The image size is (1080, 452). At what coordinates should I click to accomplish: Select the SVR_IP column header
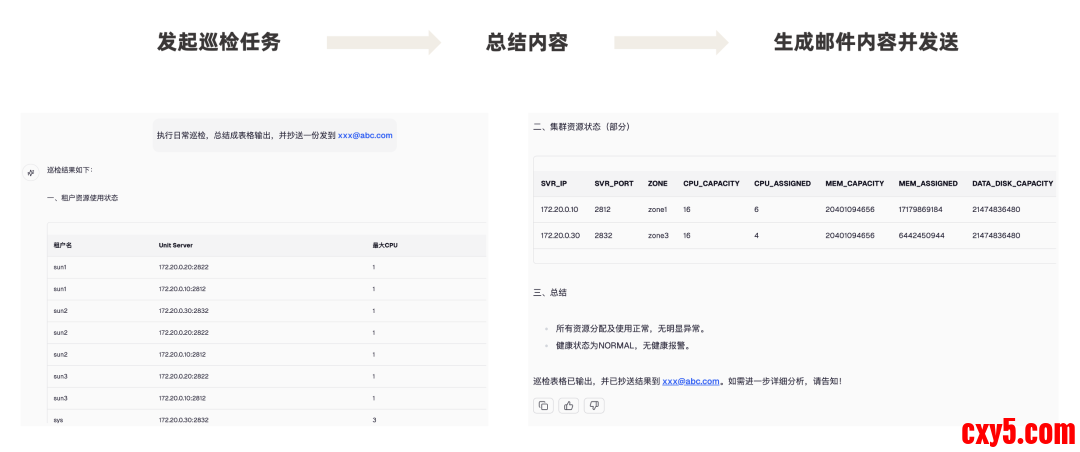[x=555, y=184]
